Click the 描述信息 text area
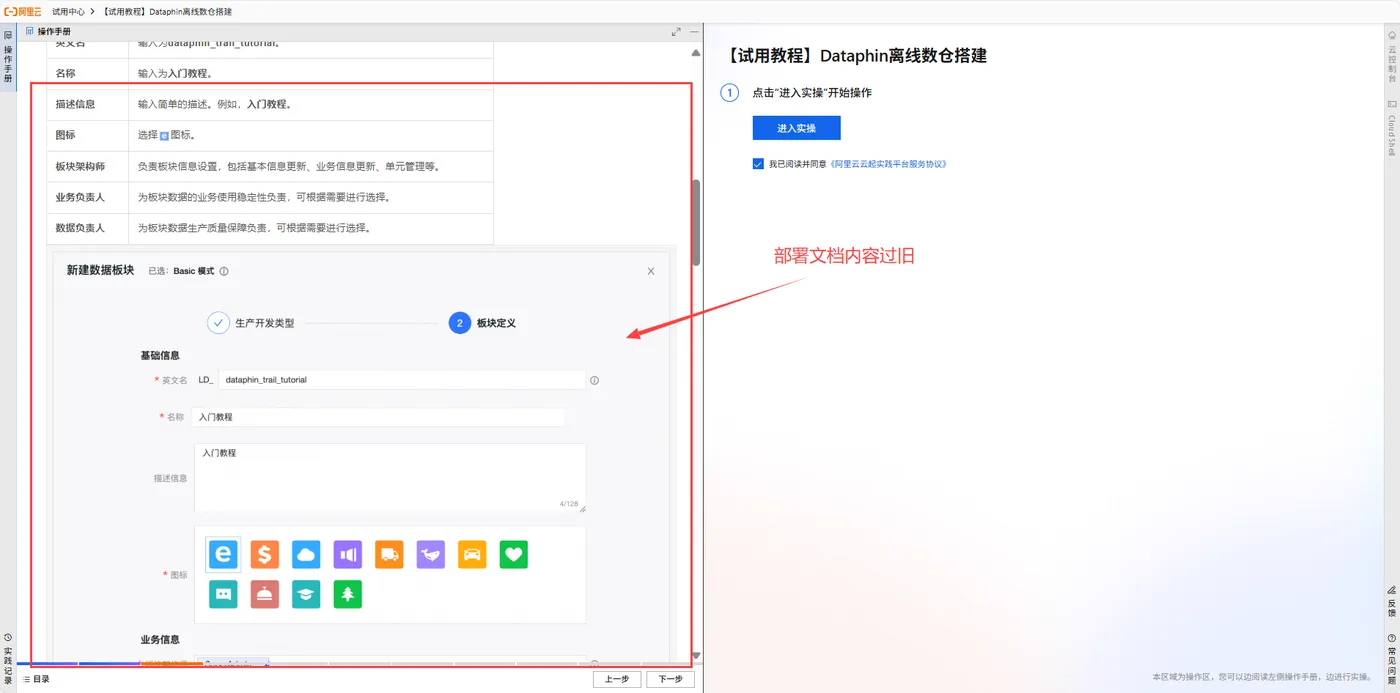Image resolution: width=1400 pixels, height=693 pixels. [390, 478]
